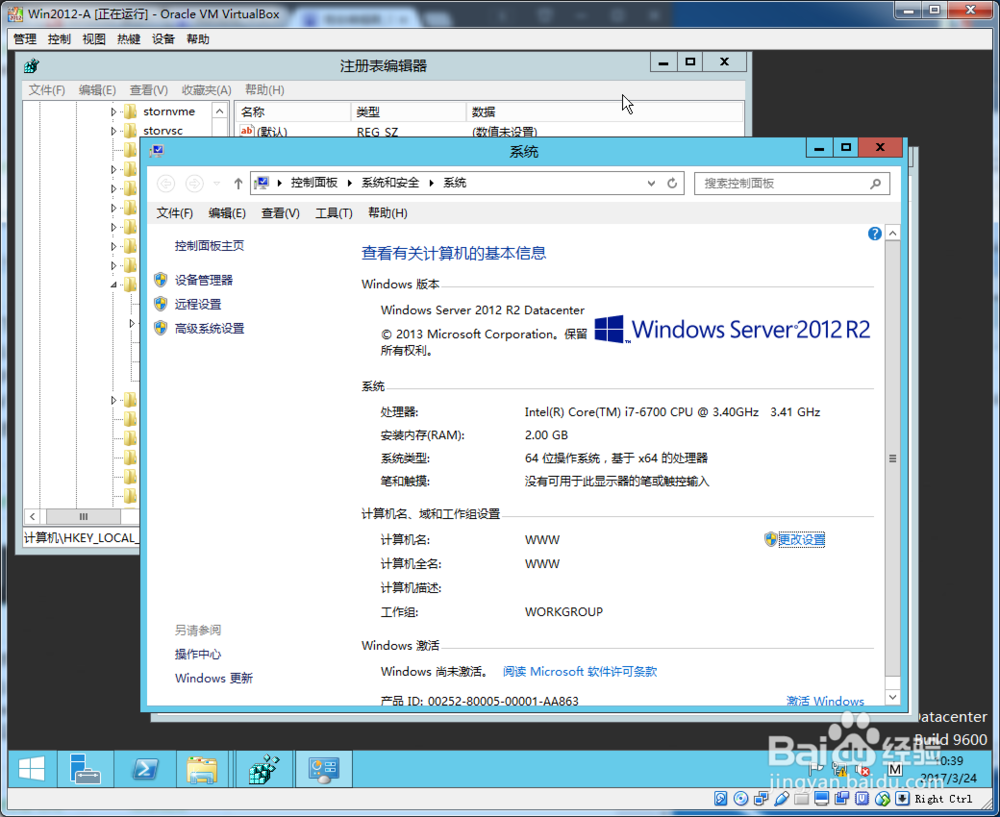Switch to Control Panel taskbar icon
The width and height of the screenshot is (1000, 817).
click(324, 769)
